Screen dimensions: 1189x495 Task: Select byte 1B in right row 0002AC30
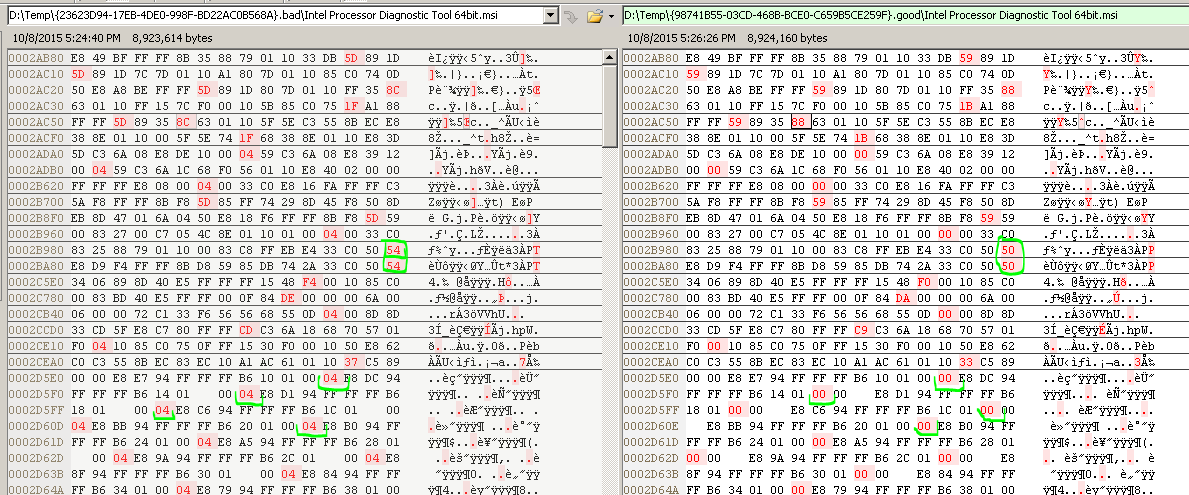click(x=966, y=107)
